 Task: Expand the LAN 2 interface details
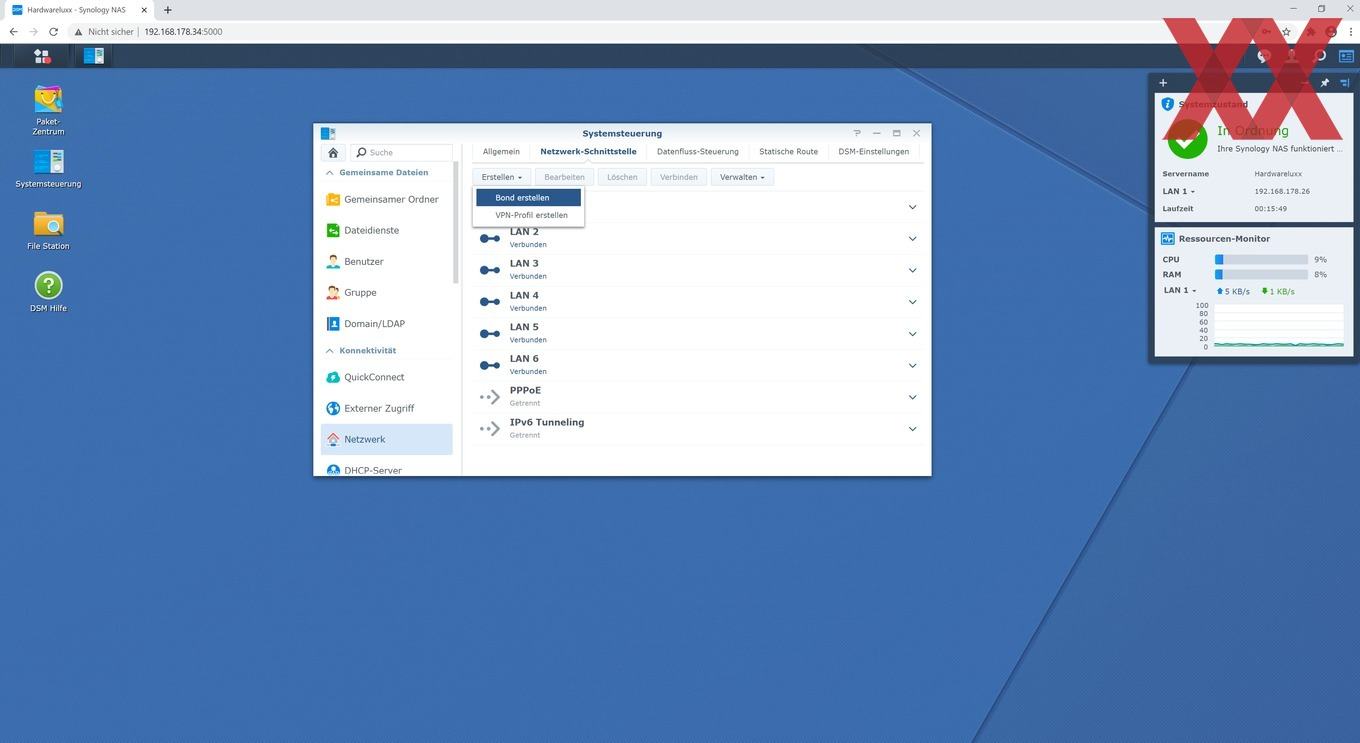[x=912, y=239]
